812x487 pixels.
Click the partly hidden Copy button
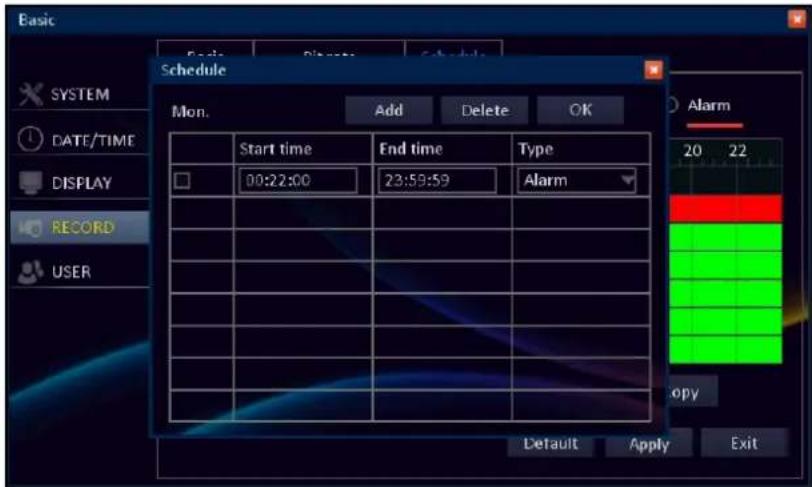pos(693,392)
